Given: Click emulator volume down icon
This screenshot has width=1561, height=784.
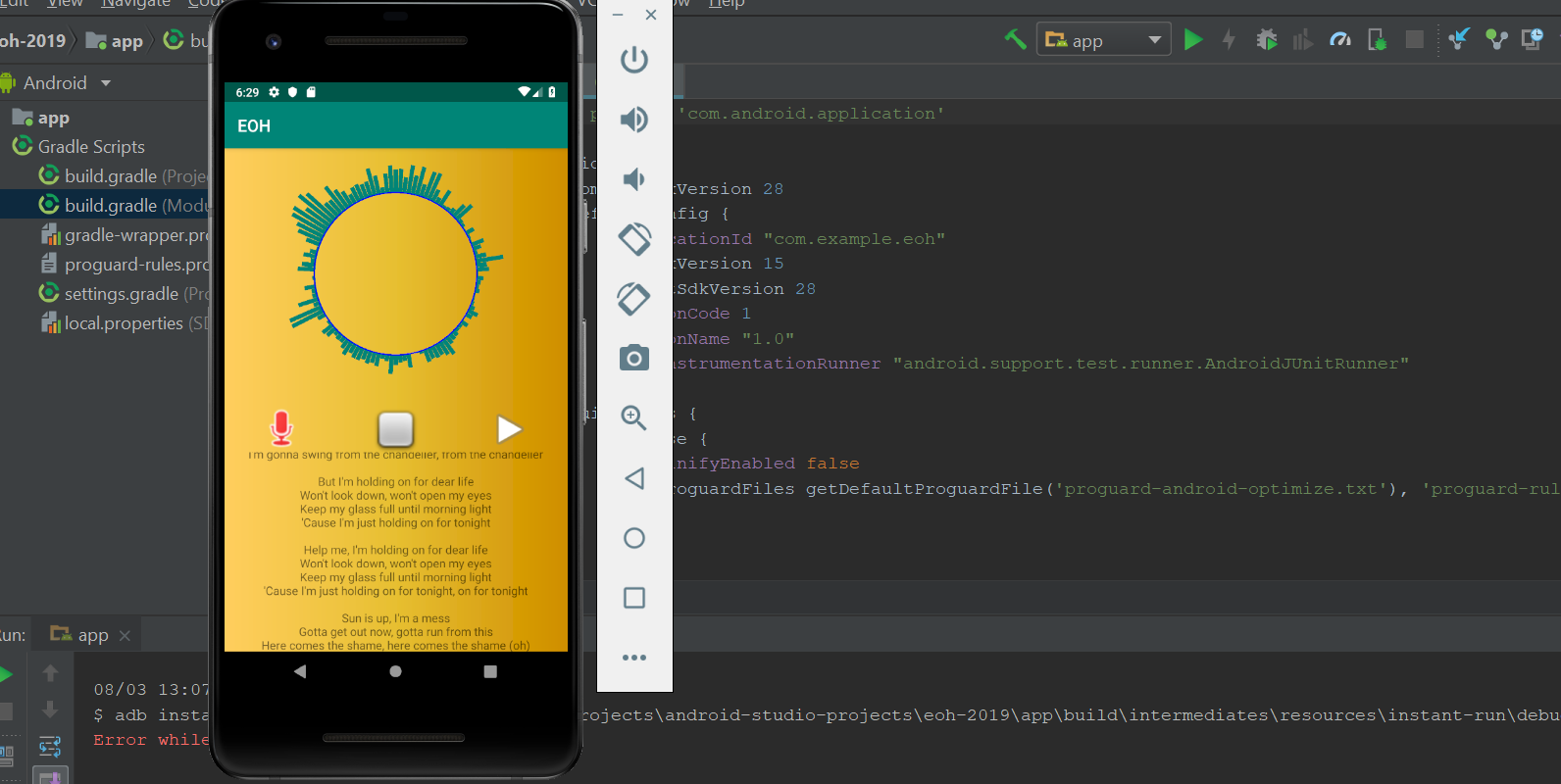Looking at the screenshot, I should [x=634, y=179].
